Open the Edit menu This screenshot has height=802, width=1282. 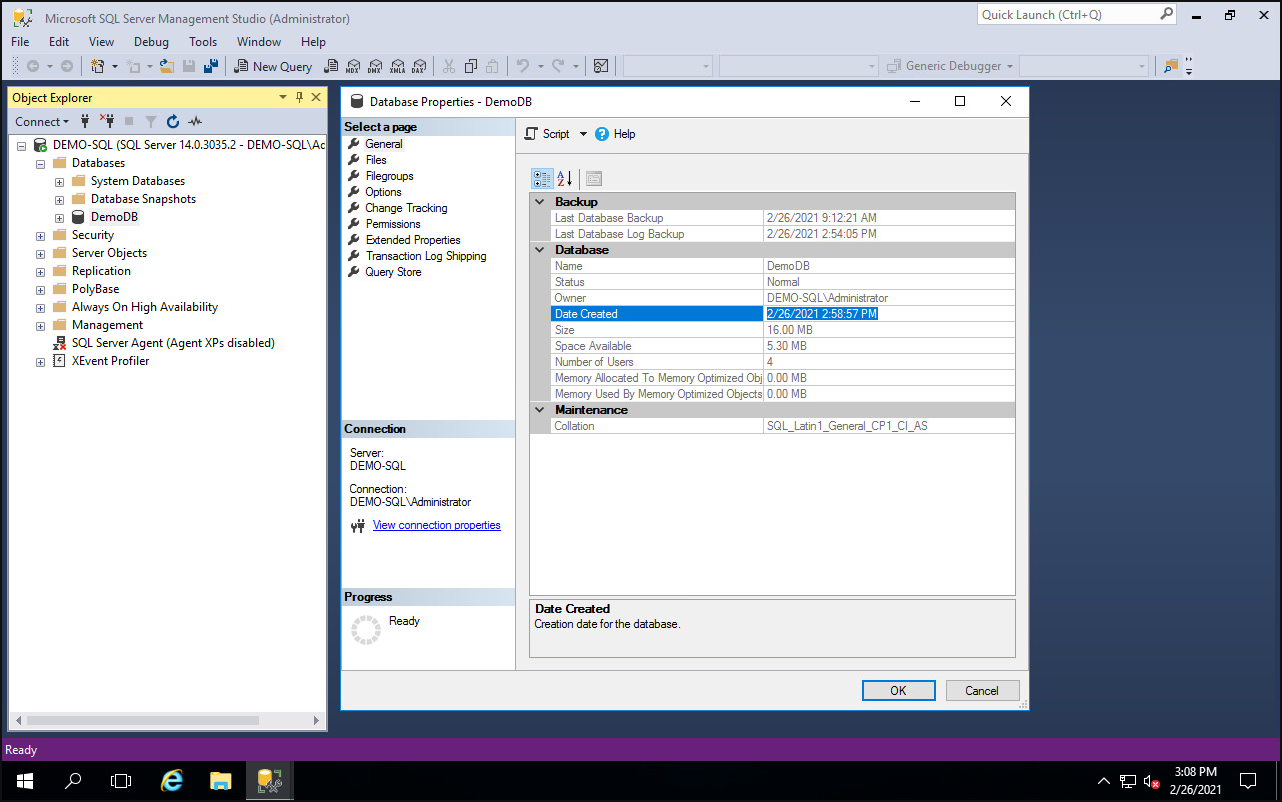59,42
